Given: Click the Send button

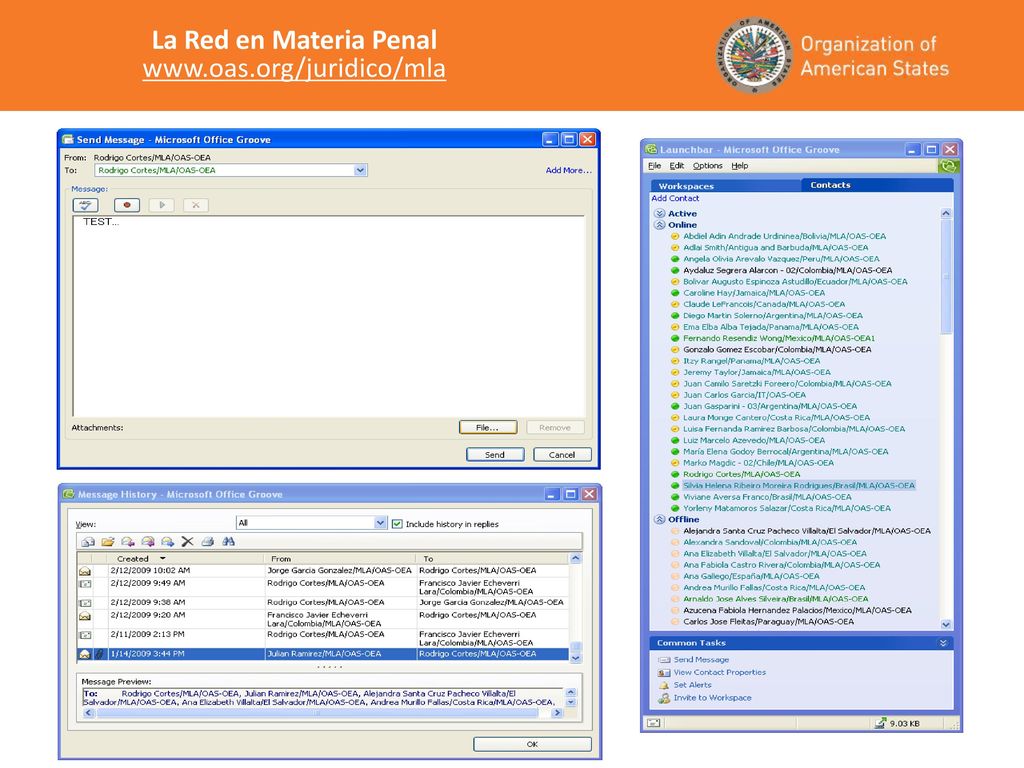Looking at the screenshot, I should 495,455.
